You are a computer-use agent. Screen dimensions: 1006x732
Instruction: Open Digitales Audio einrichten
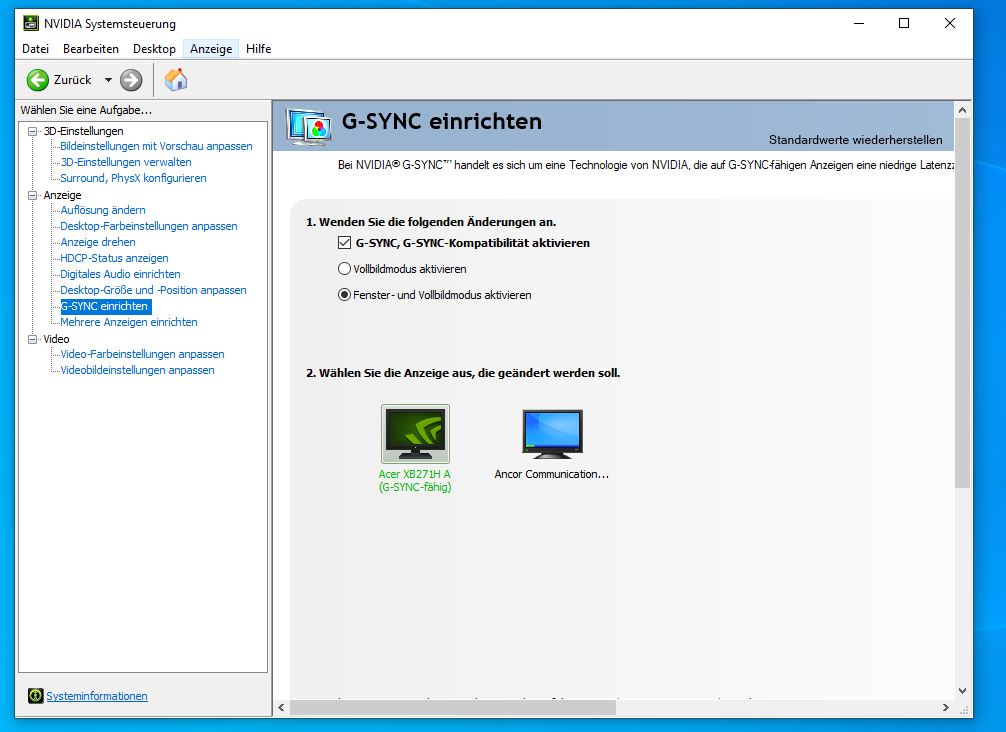pyautogui.click(x=121, y=275)
